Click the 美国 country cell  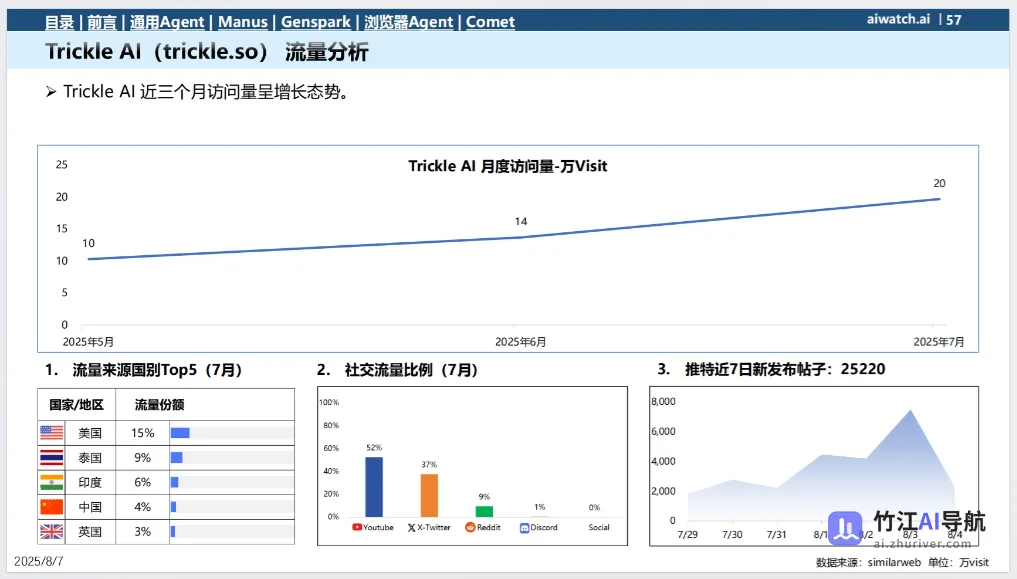tap(90, 433)
